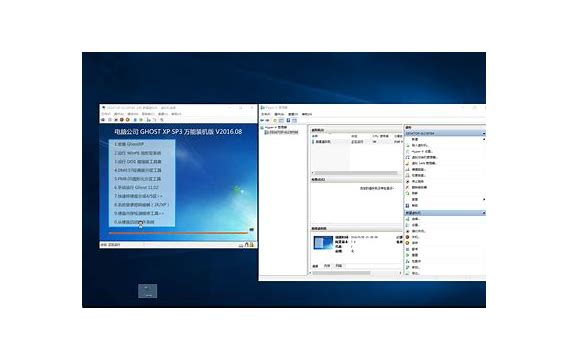Click the grayed Start icon in VM connection toolbar
Screen dimensions: 568x360
click(109, 120)
